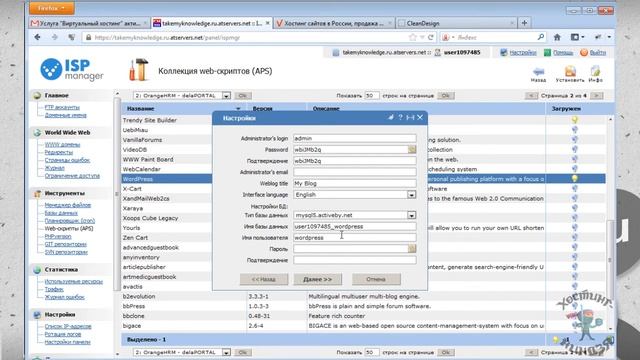The height and width of the screenshot is (360, 640).
Task: Click the 'Загружен' column header
Action: point(567,109)
